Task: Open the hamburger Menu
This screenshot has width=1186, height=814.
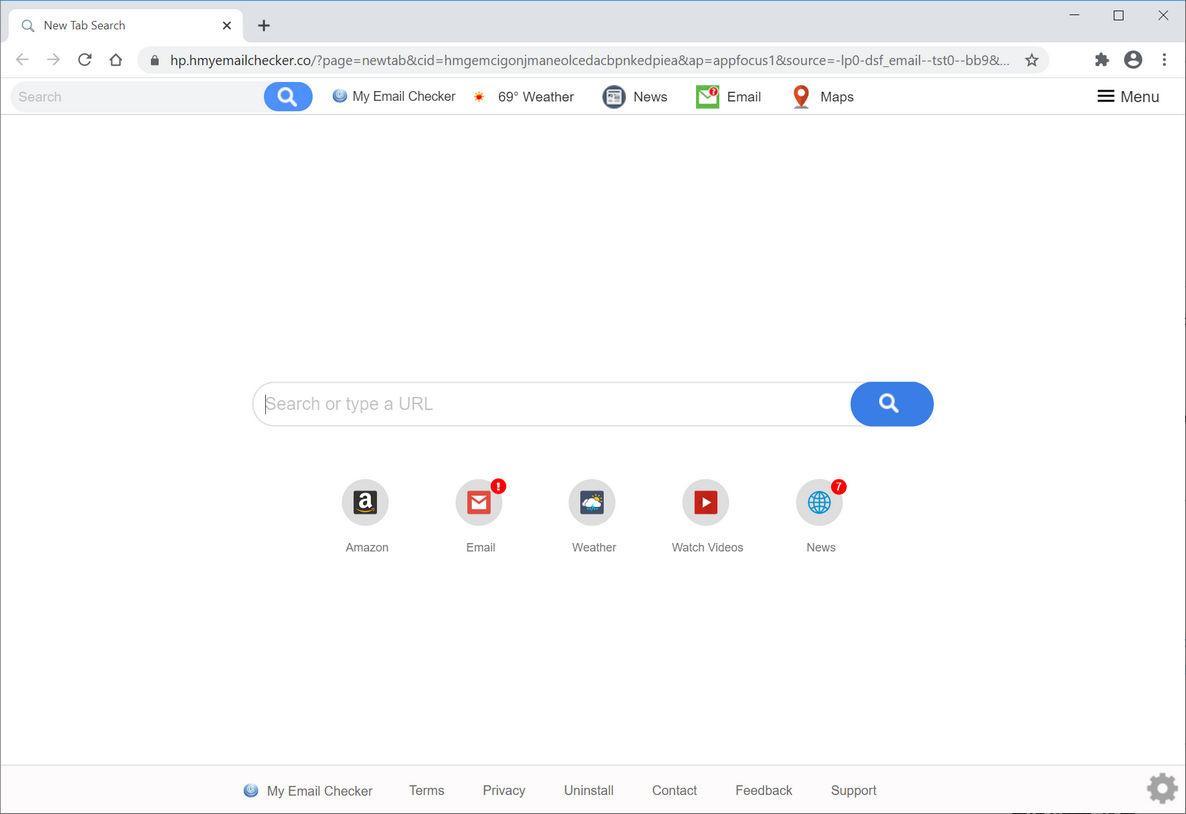Action: pos(1128,96)
